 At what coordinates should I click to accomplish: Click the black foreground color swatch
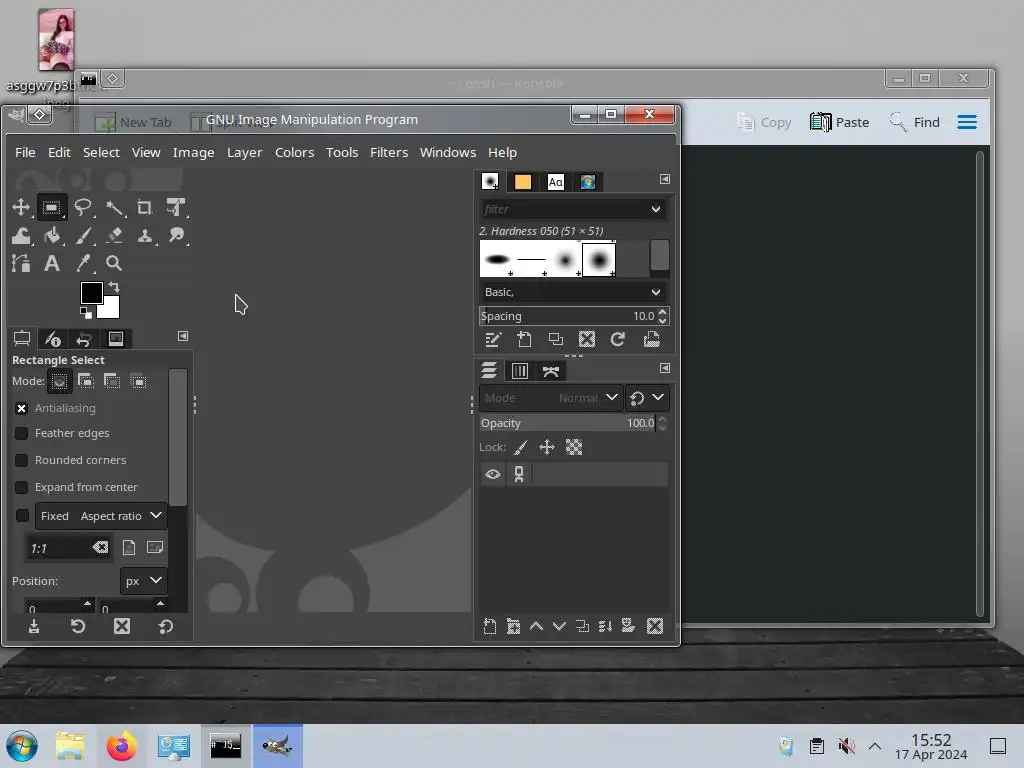(91, 293)
